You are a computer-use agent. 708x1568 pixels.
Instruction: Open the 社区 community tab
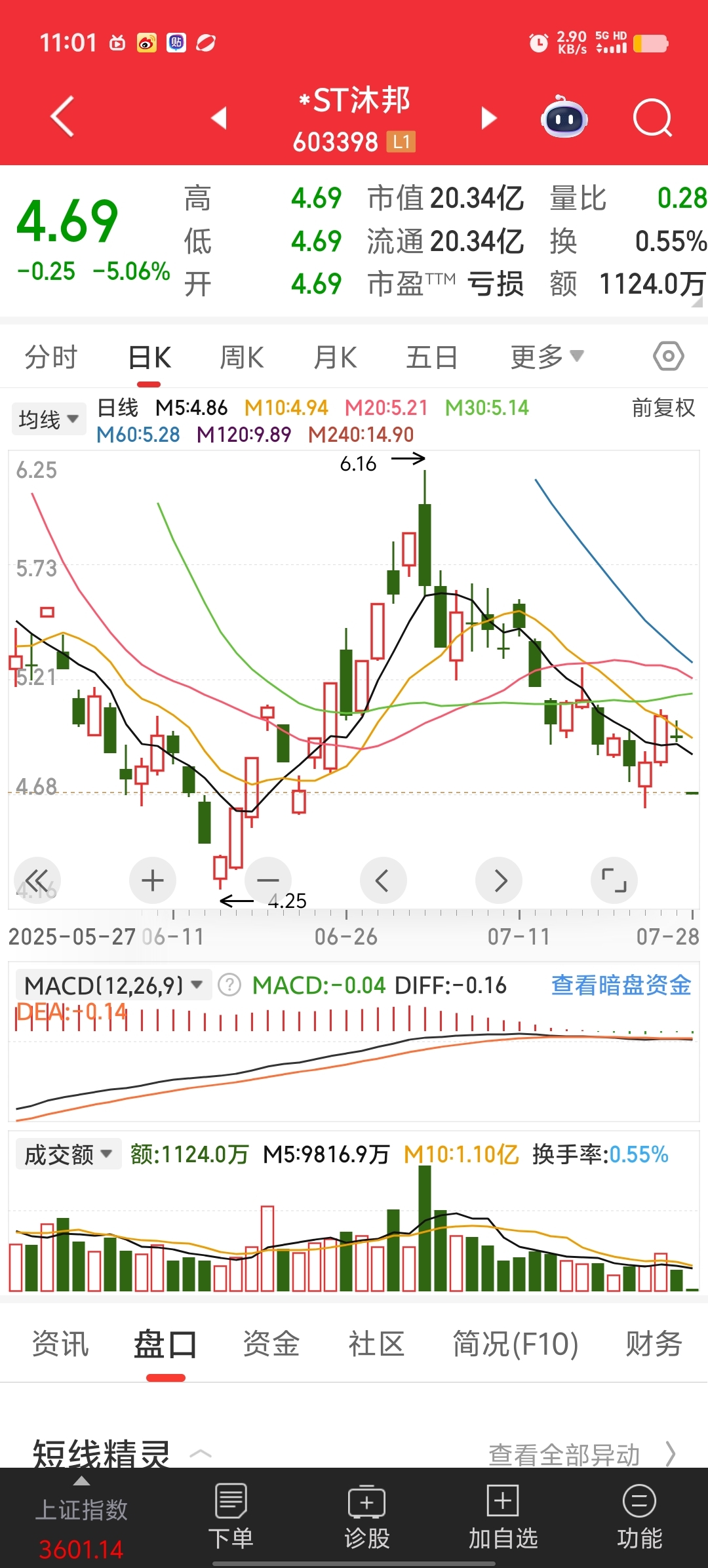(376, 1344)
